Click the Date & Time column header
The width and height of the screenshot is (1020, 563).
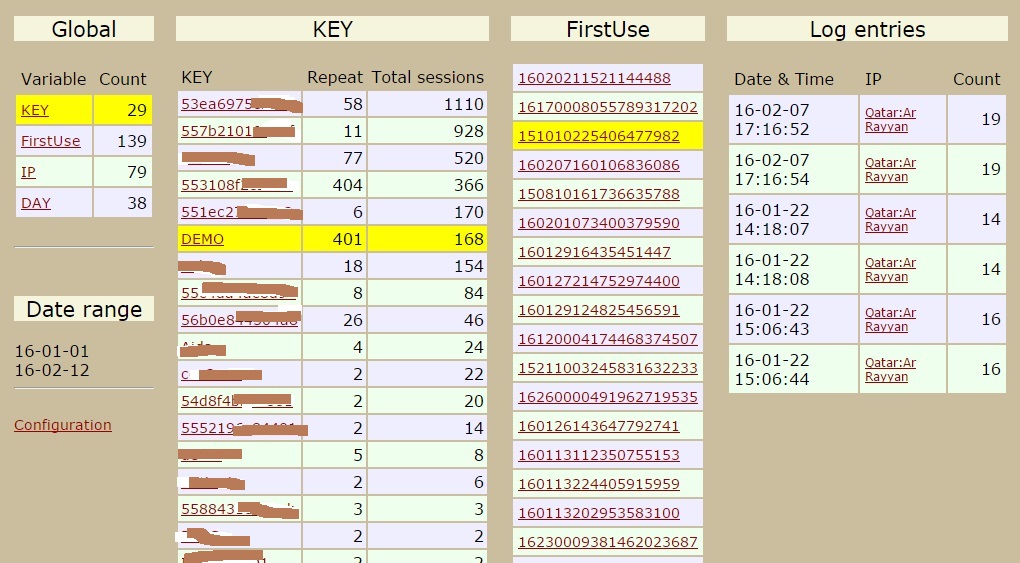(x=783, y=79)
